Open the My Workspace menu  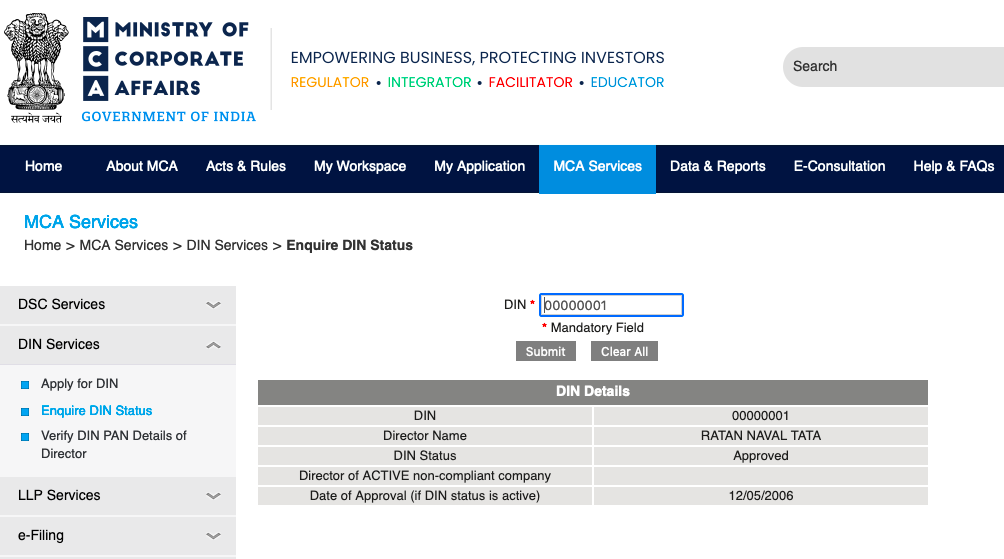click(x=360, y=167)
